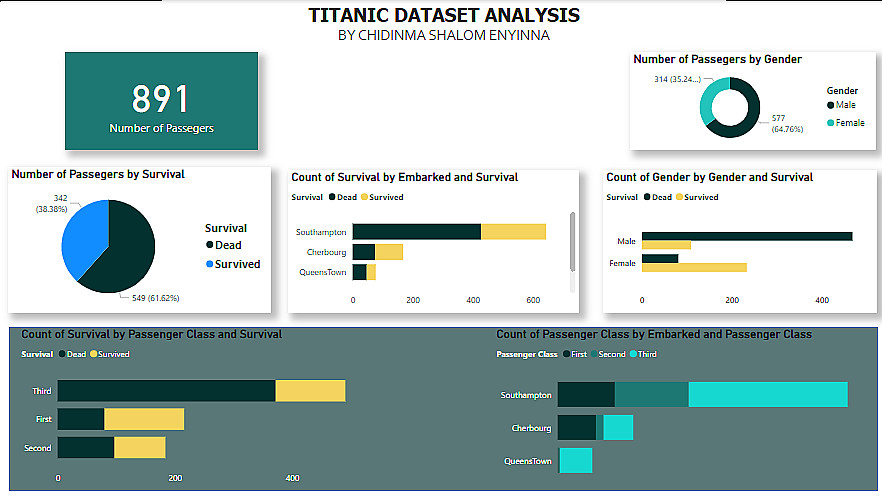Click Count of Gender by Gender title
The image size is (882, 495).
(x=709, y=177)
